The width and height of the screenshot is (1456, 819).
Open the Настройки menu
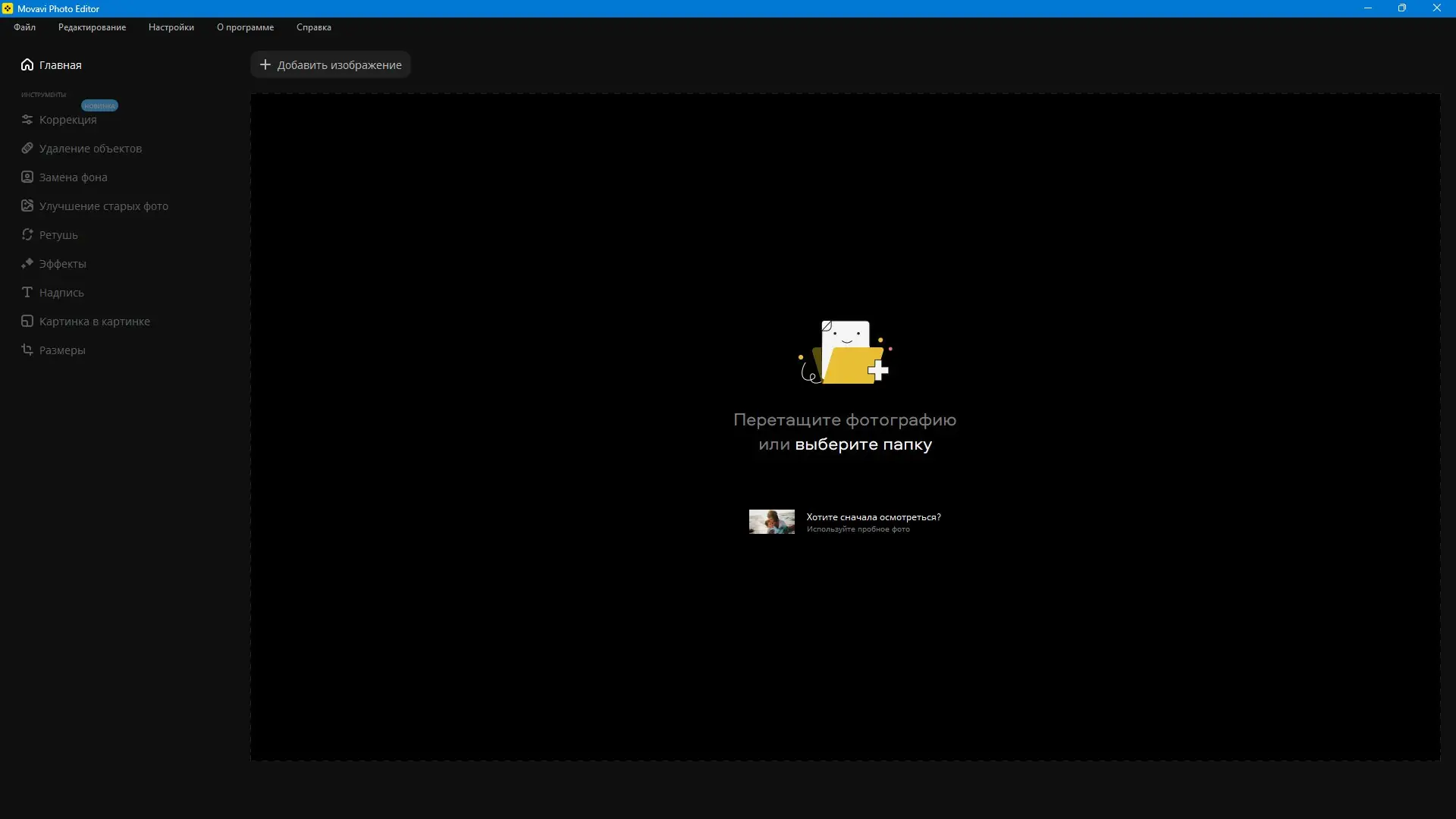point(171,27)
